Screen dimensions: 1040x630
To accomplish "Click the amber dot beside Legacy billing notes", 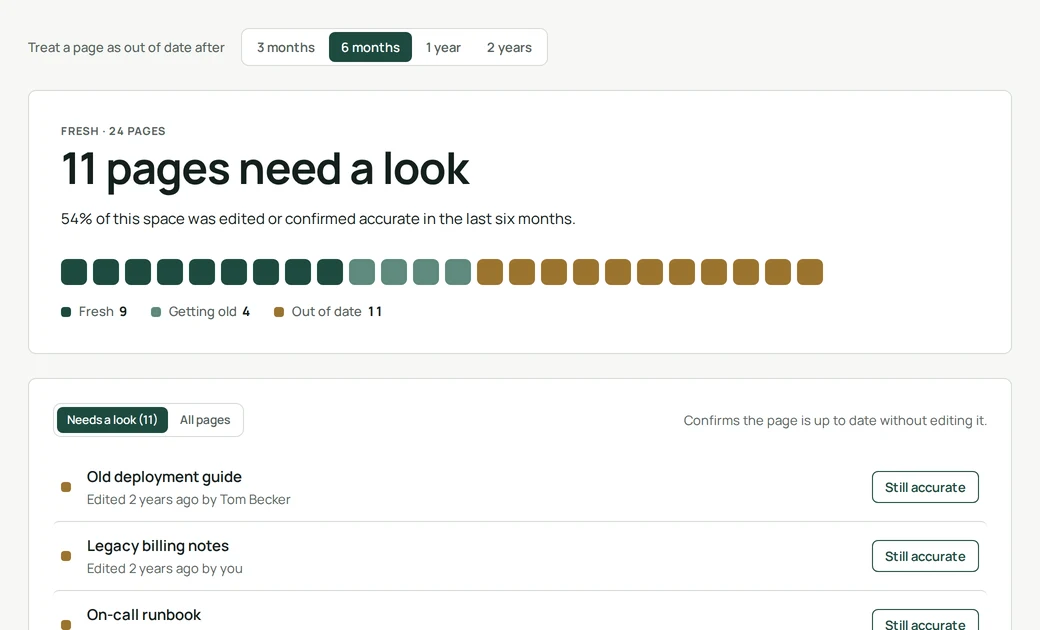I will [x=66, y=556].
